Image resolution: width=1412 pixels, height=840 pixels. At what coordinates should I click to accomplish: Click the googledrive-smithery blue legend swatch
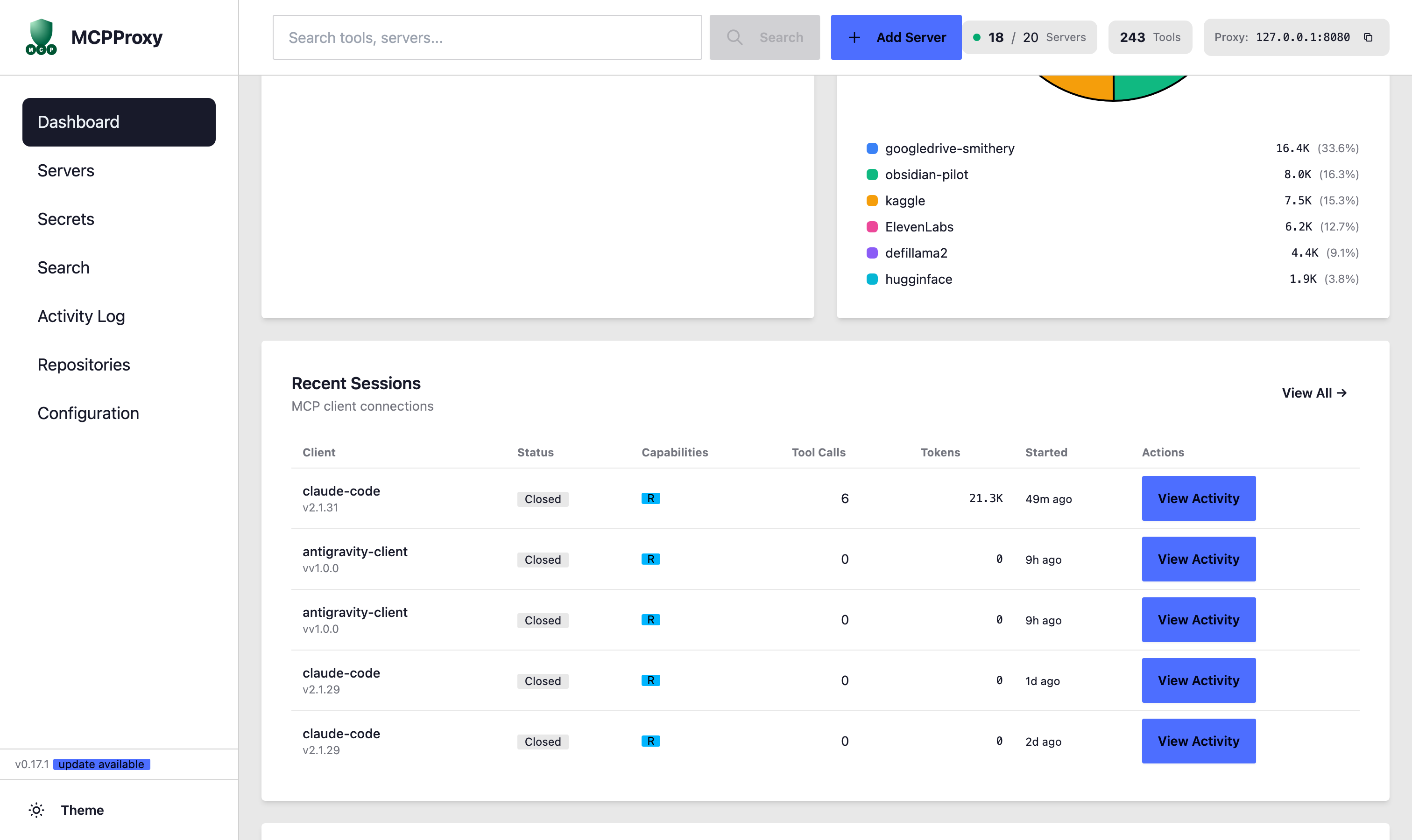click(x=872, y=148)
